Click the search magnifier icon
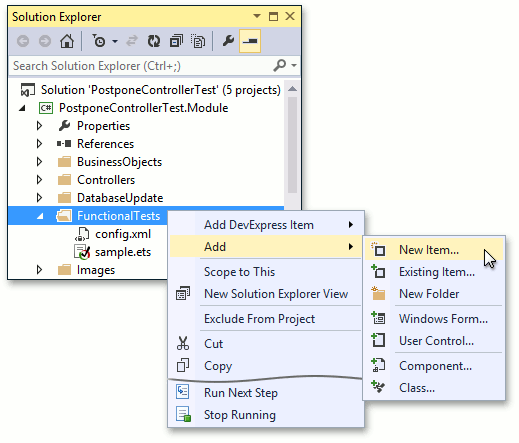This screenshot has width=519, height=443. click(x=280, y=65)
